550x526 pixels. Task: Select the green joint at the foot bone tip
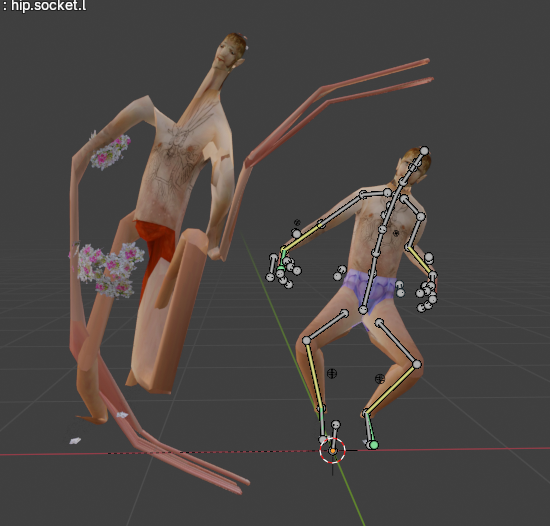374,445
